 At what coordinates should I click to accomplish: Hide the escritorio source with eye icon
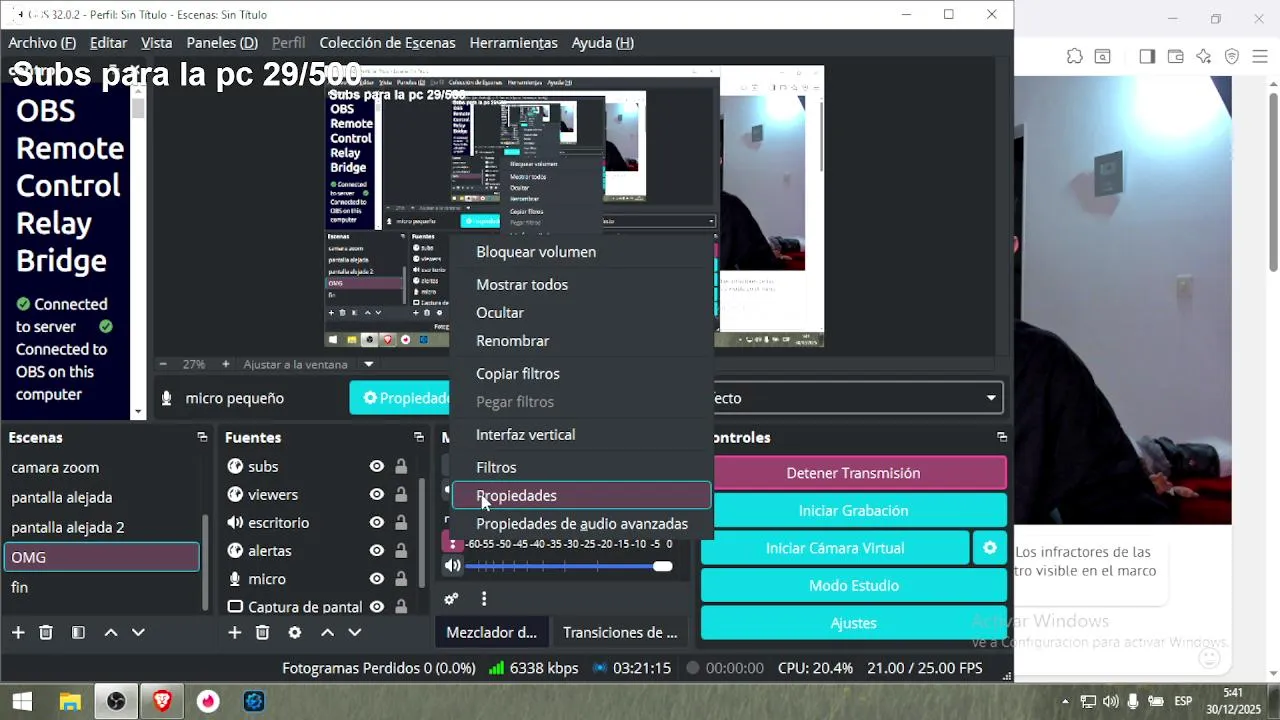point(377,522)
